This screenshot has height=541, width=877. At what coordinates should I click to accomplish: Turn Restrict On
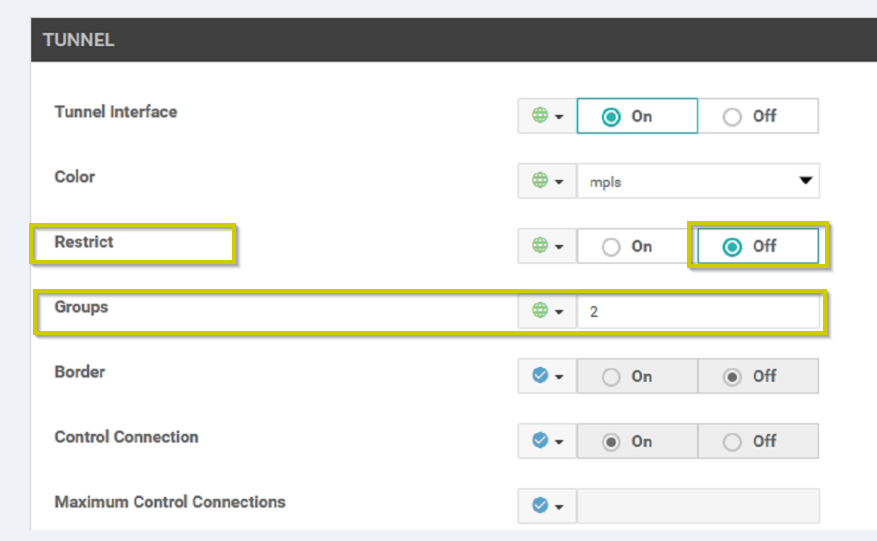637,246
